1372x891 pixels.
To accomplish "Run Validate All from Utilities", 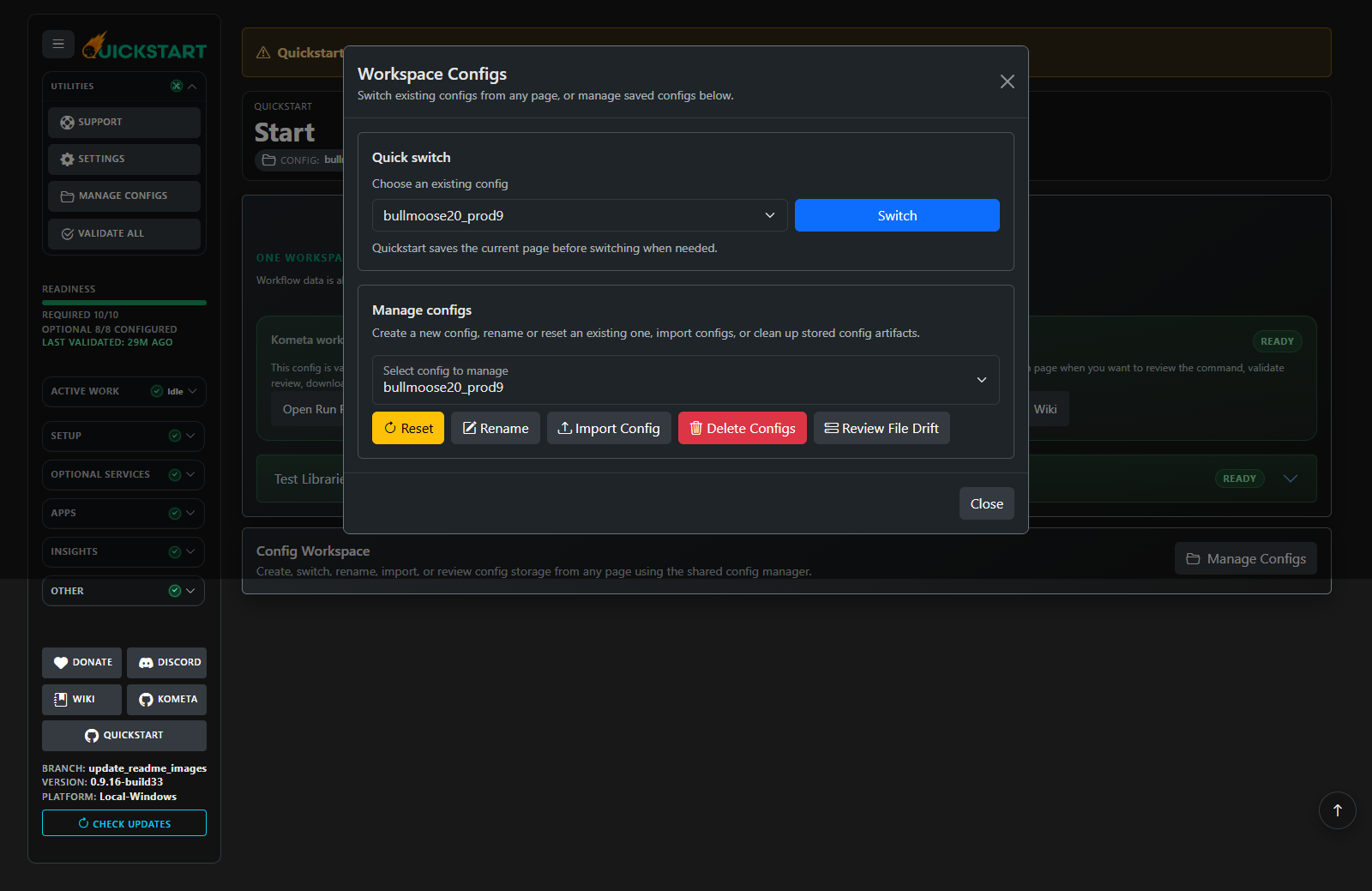I will click(124, 234).
